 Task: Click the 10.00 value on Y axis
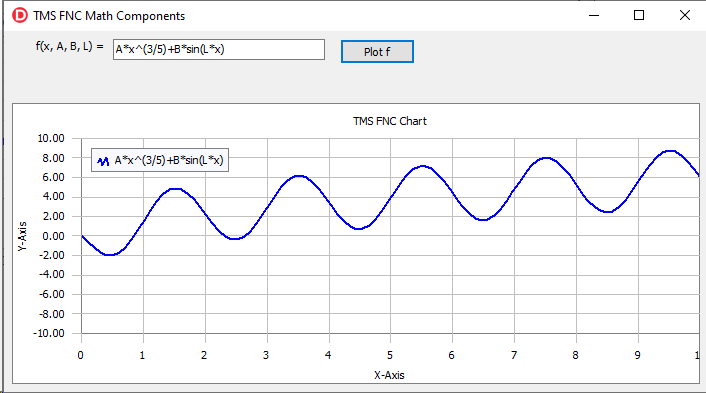(x=51, y=138)
